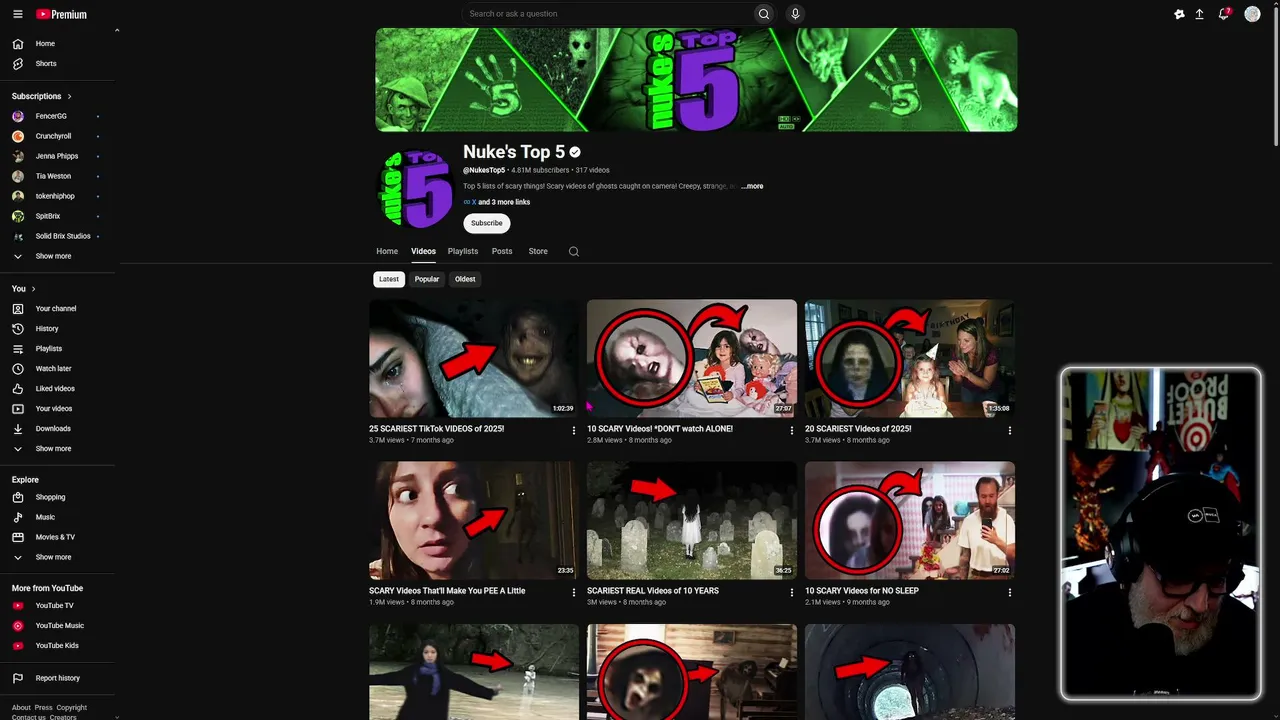The height and width of the screenshot is (720, 1280).
Task: Click the chevron next to the Subscriptions heading
Action: tap(69, 97)
